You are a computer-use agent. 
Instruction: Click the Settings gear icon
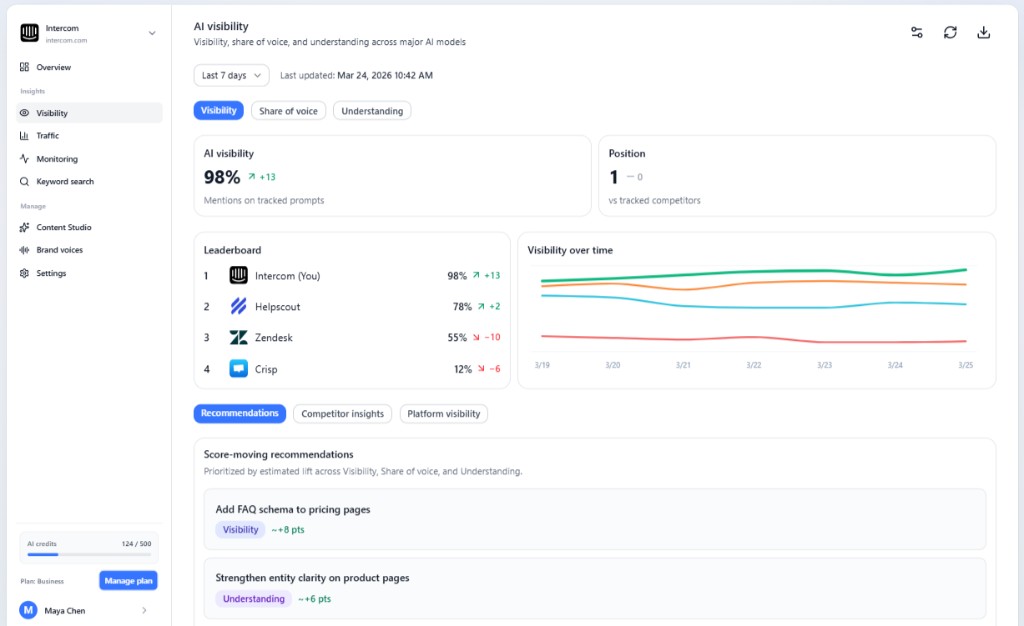pyautogui.click(x=24, y=273)
